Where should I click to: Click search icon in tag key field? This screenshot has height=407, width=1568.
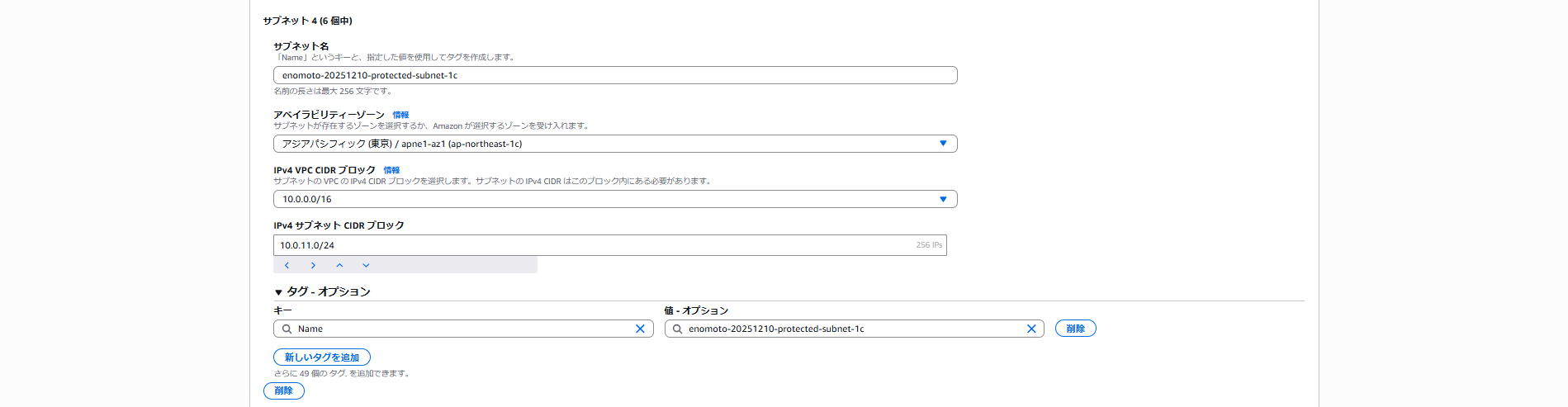click(x=287, y=329)
